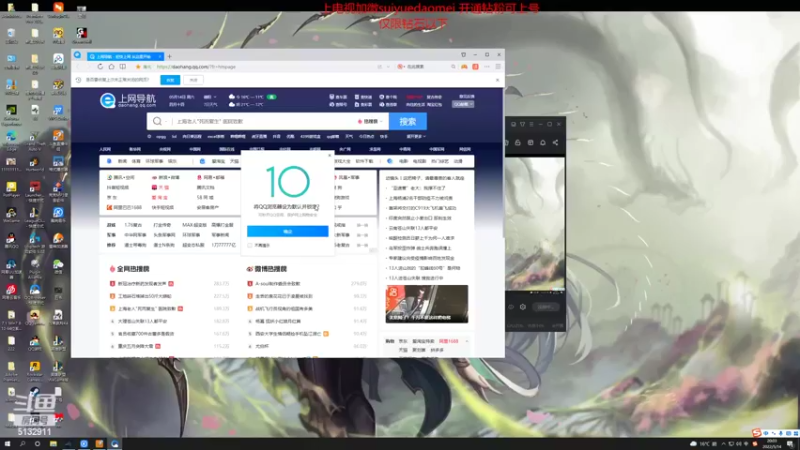The image size is (800, 450).
Task: Select the 上网导航 browser tab
Action: pyautogui.click(x=124, y=56)
